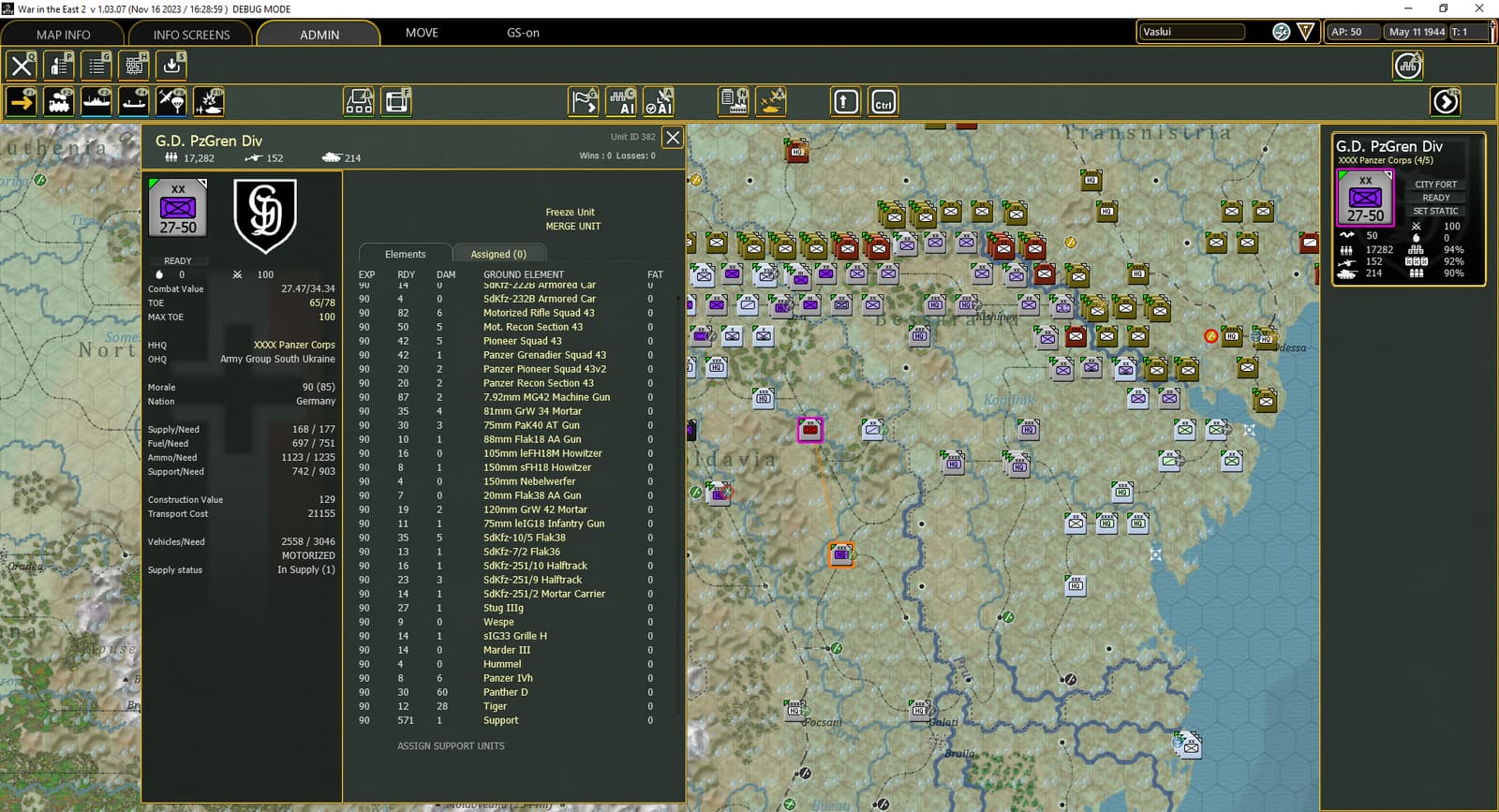Open the list G toolbar icon
Image resolution: width=1499 pixels, height=812 pixels.
(x=96, y=65)
